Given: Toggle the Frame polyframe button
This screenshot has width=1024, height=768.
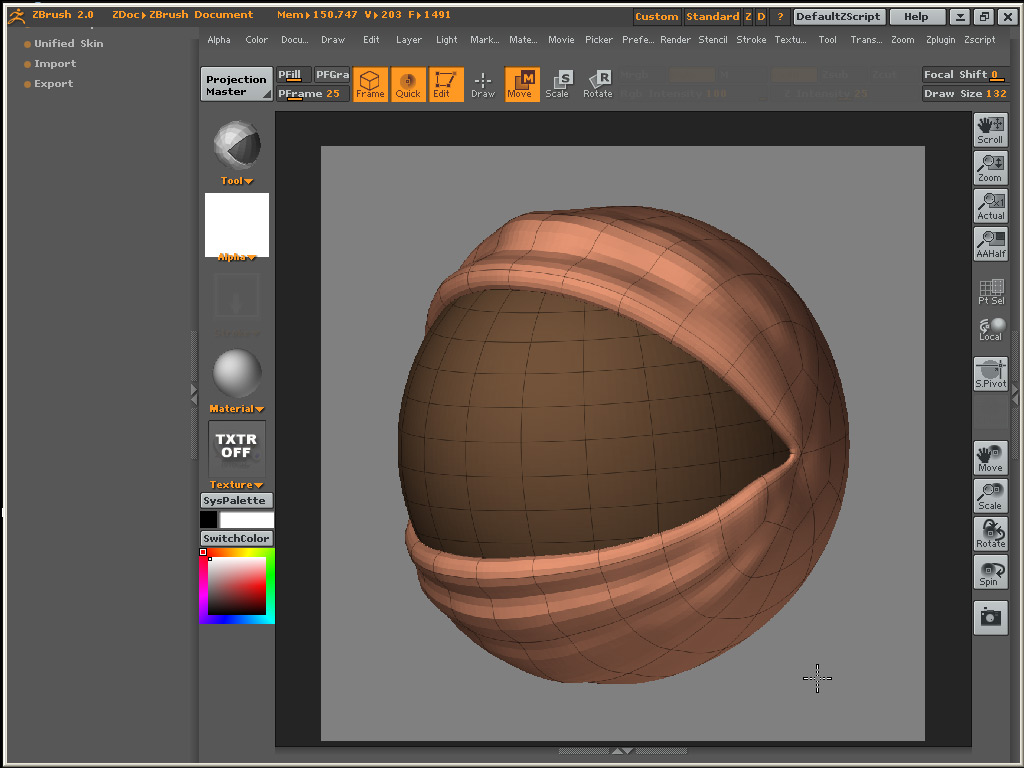Looking at the screenshot, I should click(x=370, y=84).
